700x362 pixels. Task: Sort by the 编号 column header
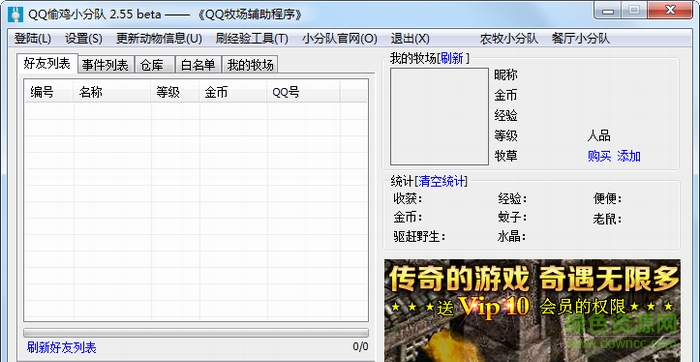(x=49, y=92)
